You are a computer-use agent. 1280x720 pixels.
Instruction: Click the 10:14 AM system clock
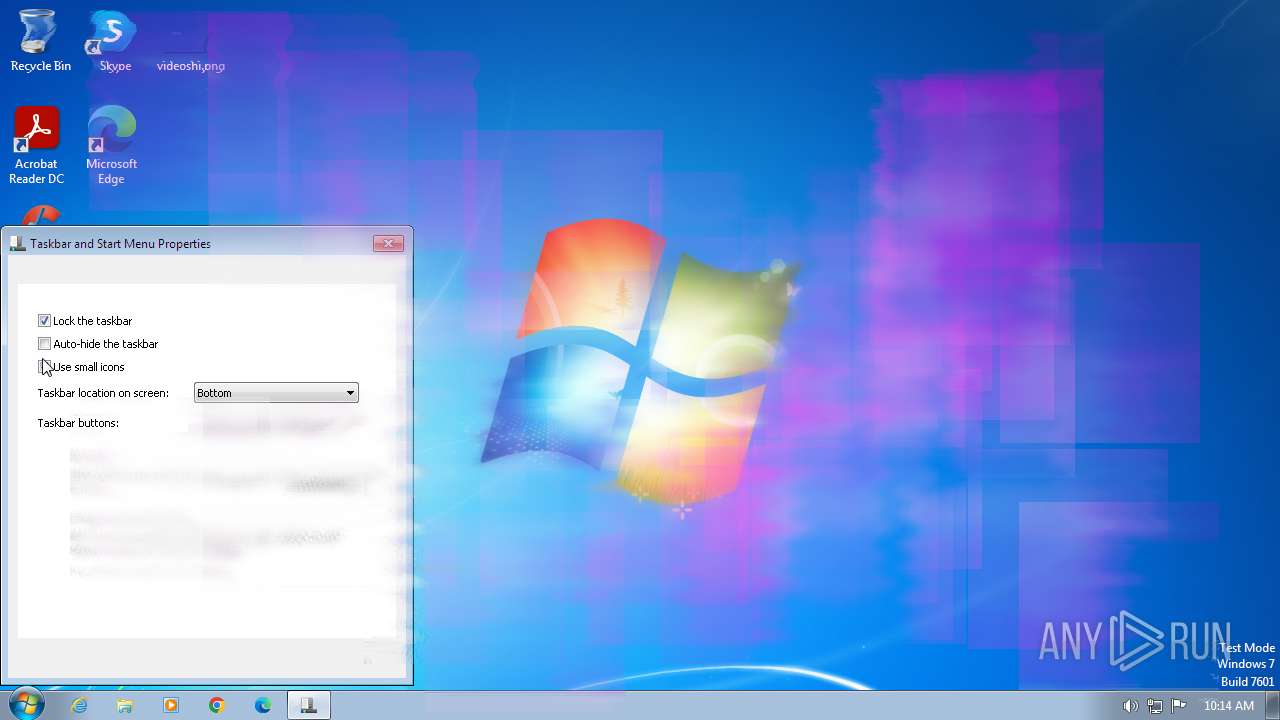1229,706
